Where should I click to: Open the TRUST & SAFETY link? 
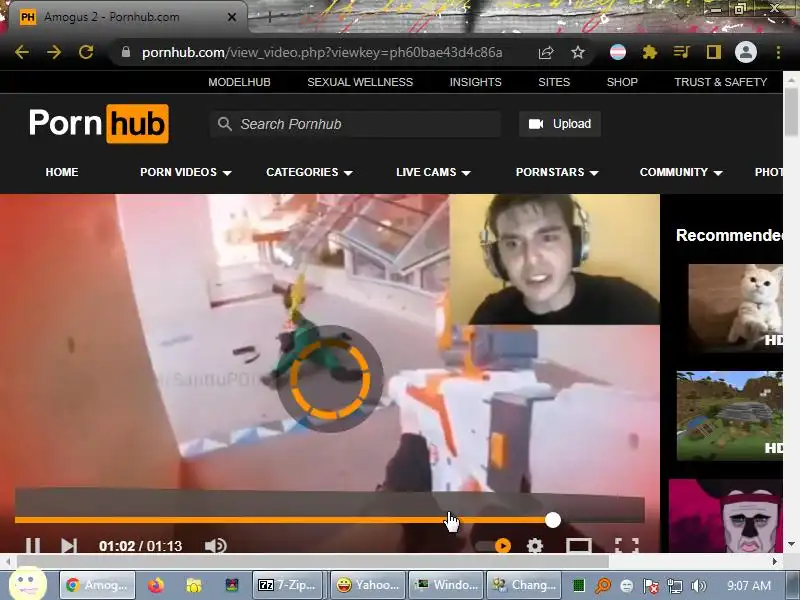point(720,82)
